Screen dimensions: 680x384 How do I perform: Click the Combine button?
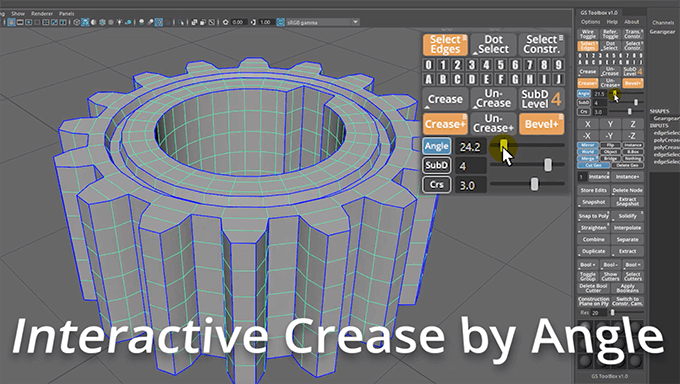pos(594,240)
